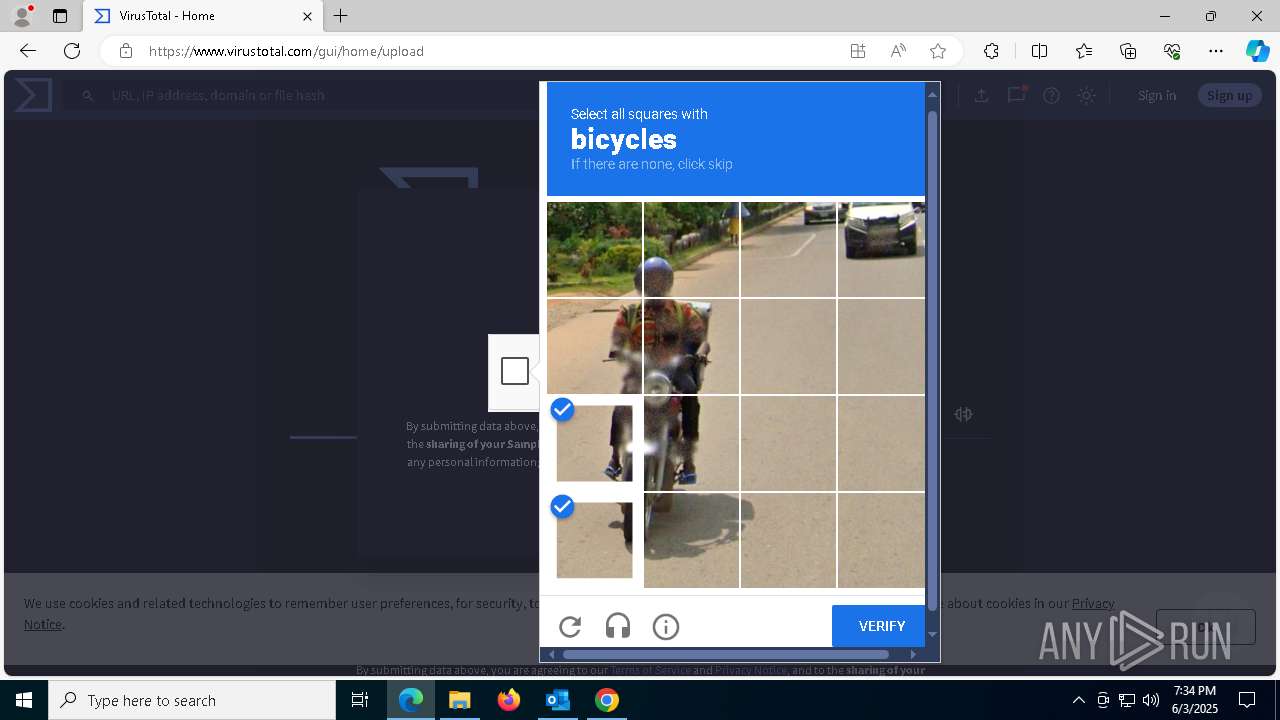Select tile with motorcycle rider's helmet

(691, 249)
